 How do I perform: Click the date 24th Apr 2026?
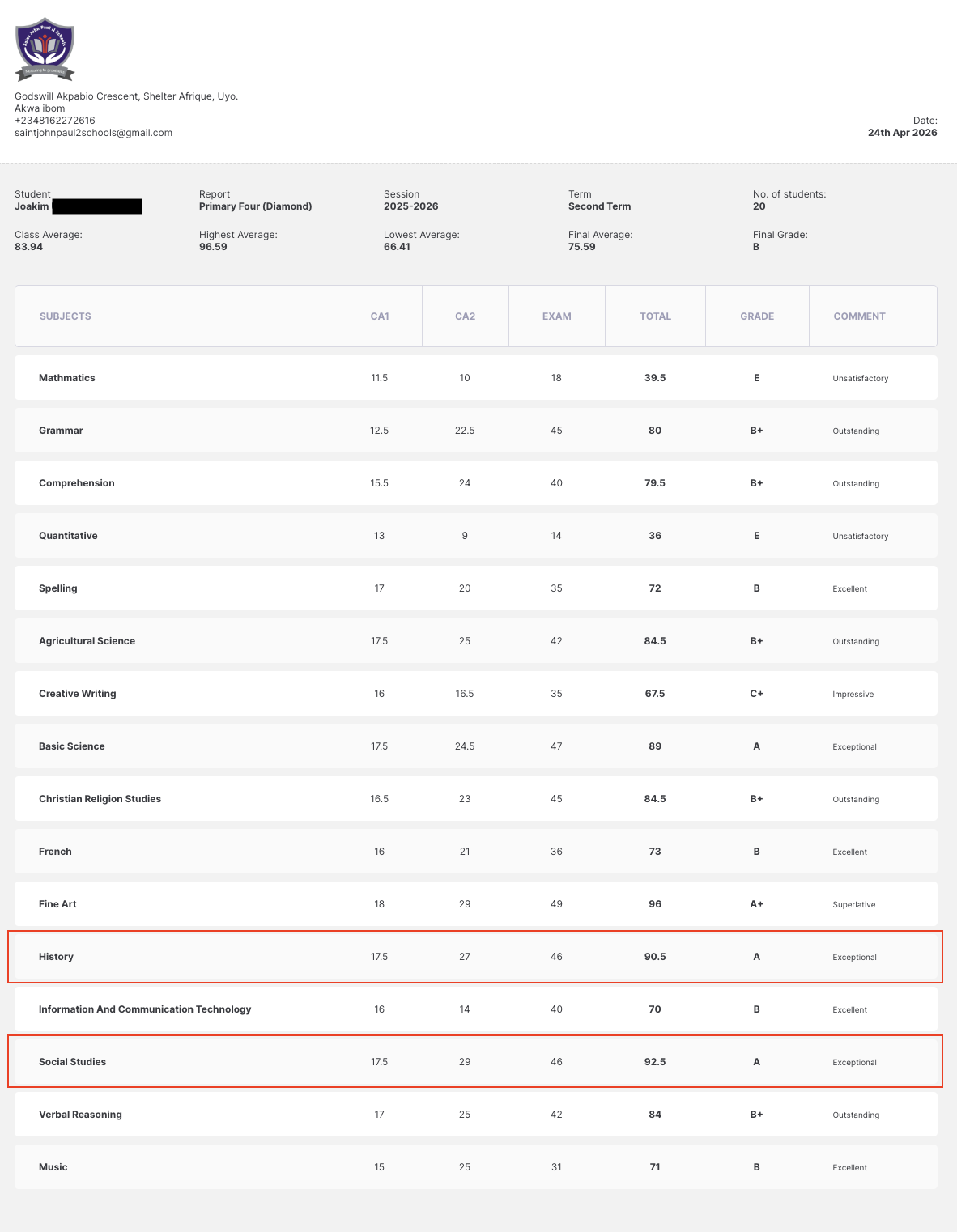tap(902, 133)
